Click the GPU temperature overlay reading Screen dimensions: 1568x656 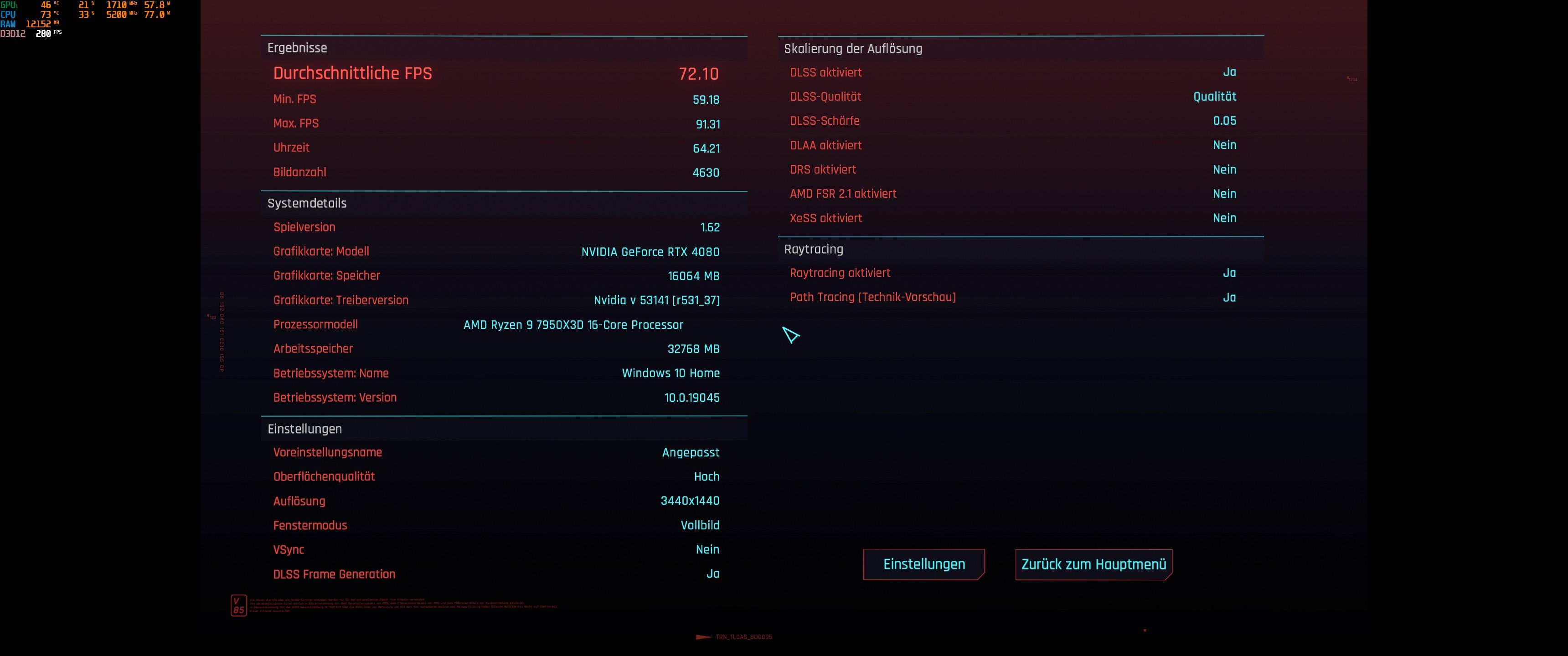(49, 5)
